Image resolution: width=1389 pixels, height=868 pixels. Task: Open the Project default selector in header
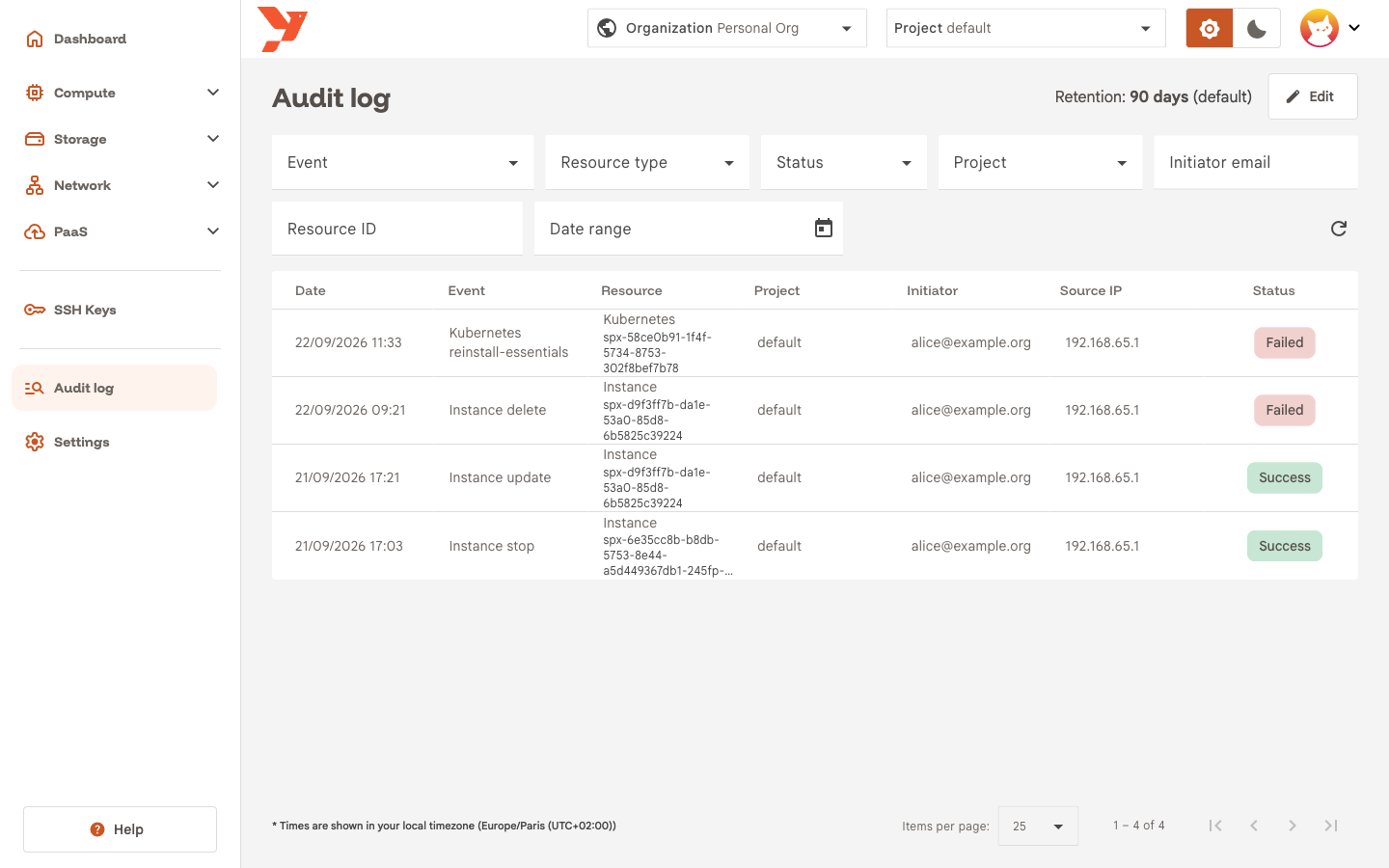[1026, 28]
